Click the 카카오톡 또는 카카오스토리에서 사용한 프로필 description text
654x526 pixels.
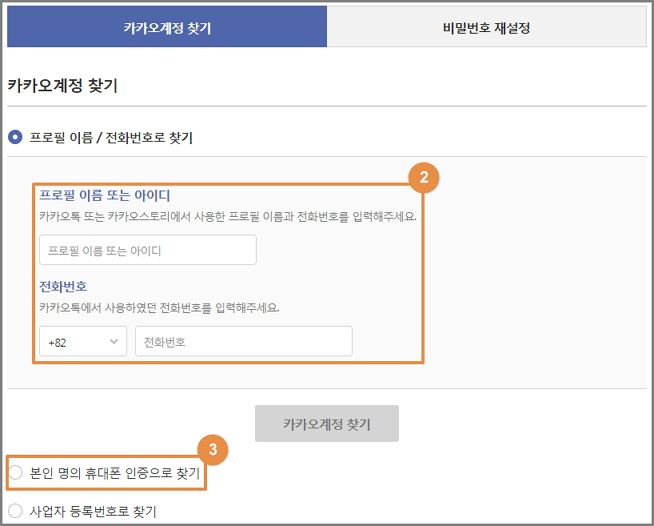228,216
